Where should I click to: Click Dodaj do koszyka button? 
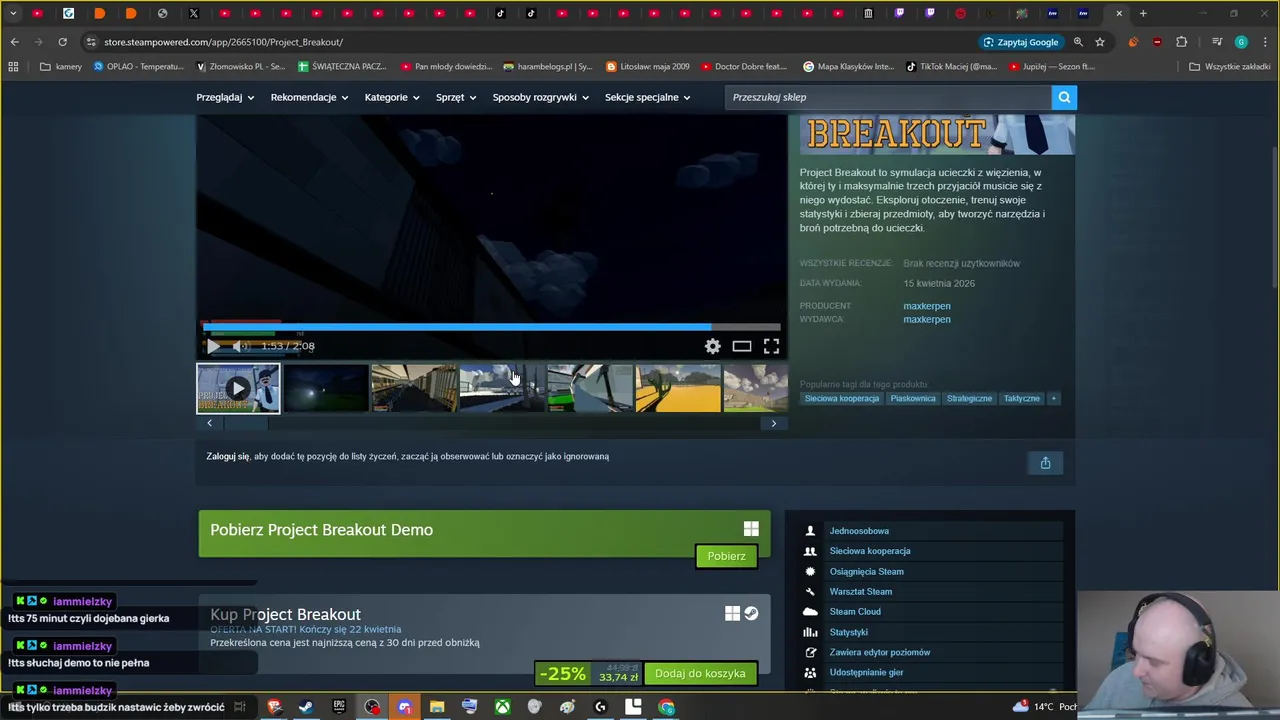(x=700, y=673)
